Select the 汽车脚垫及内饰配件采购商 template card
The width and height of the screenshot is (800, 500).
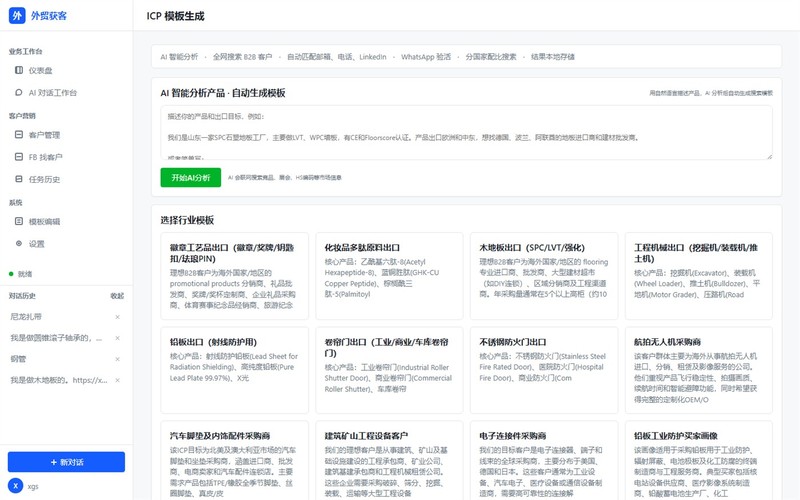[x=234, y=461]
